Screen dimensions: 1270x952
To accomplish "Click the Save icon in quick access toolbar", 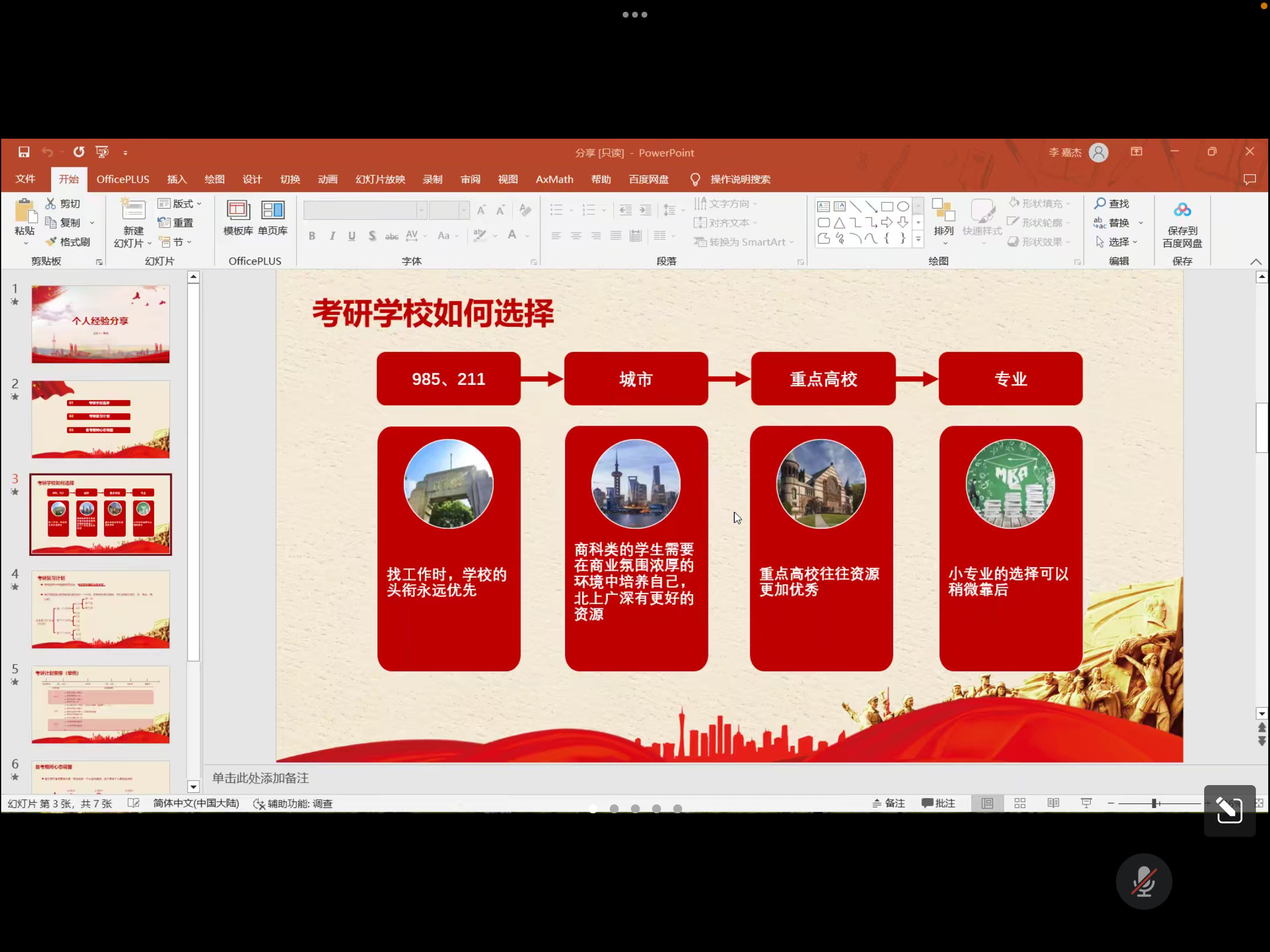I will pyautogui.click(x=24, y=152).
